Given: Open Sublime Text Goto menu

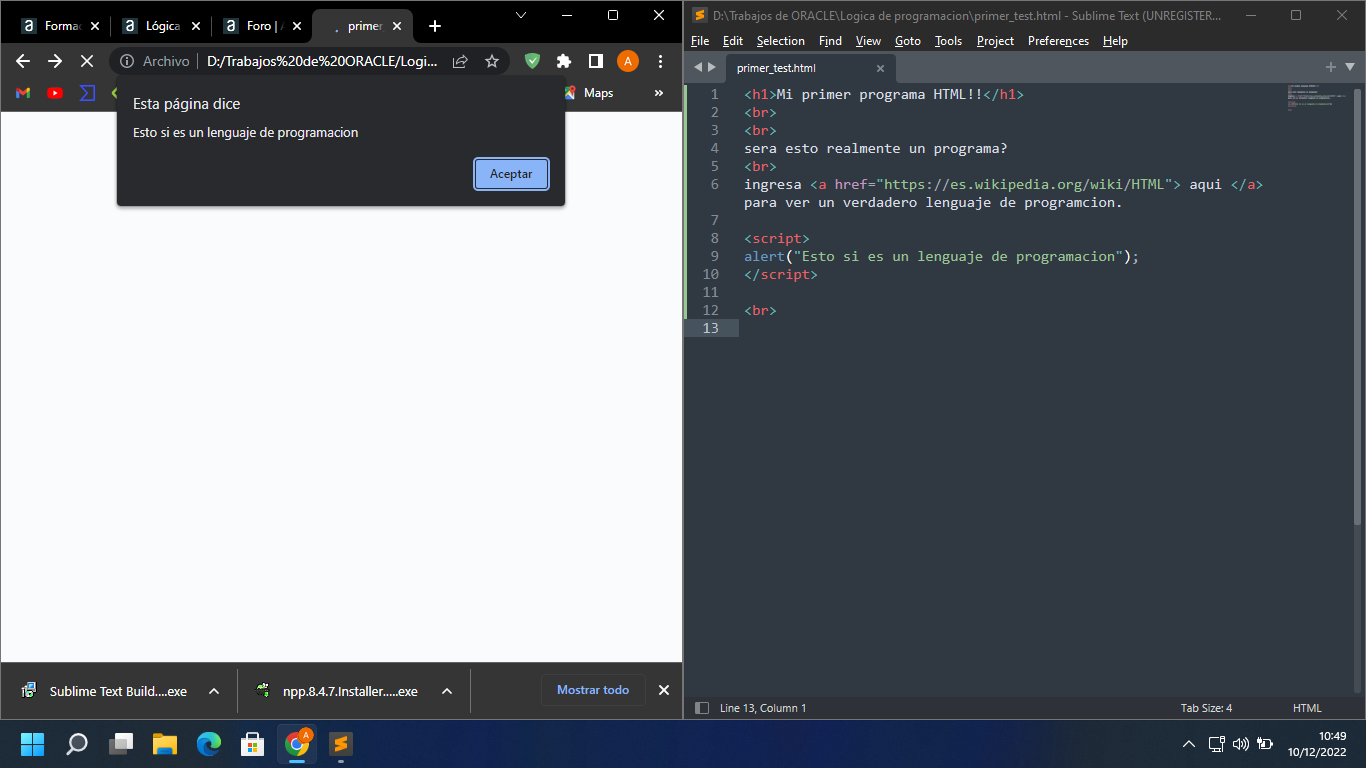Looking at the screenshot, I should click(x=908, y=41).
